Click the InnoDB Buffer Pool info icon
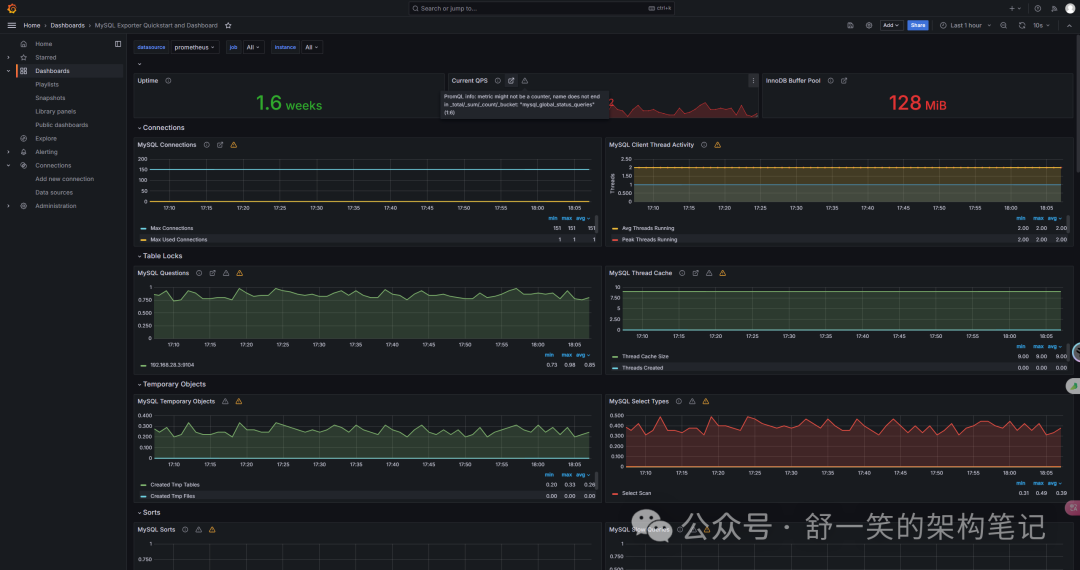Viewport: 1080px width, 570px height. [831, 81]
